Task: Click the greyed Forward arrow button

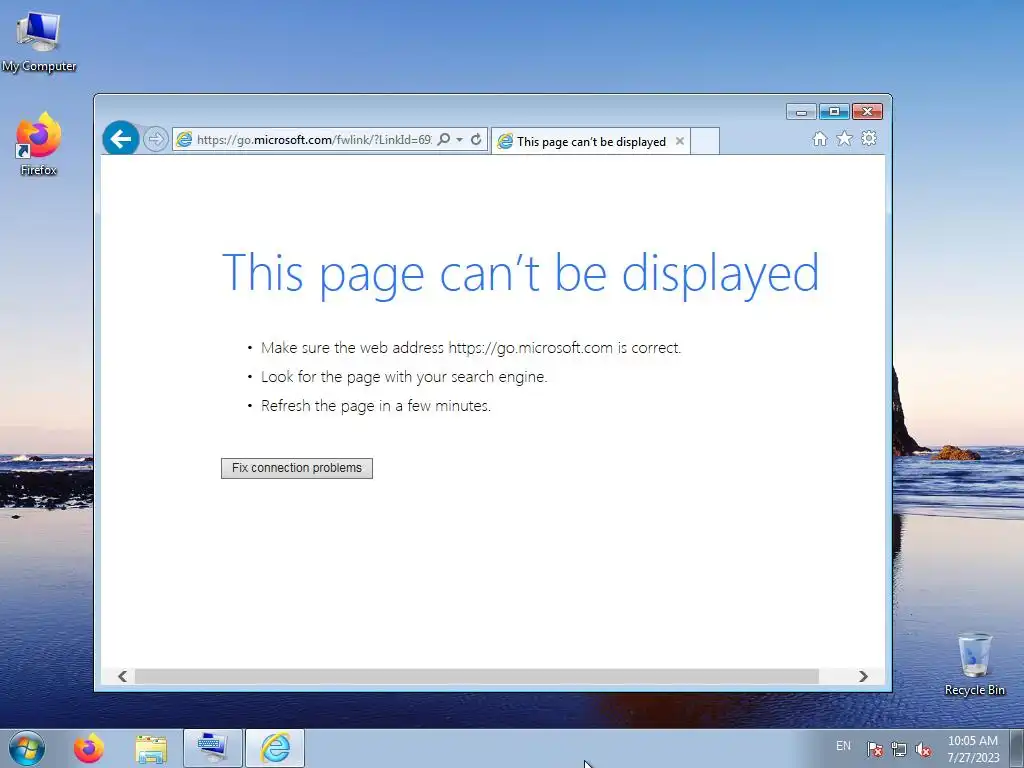Action: (155, 139)
